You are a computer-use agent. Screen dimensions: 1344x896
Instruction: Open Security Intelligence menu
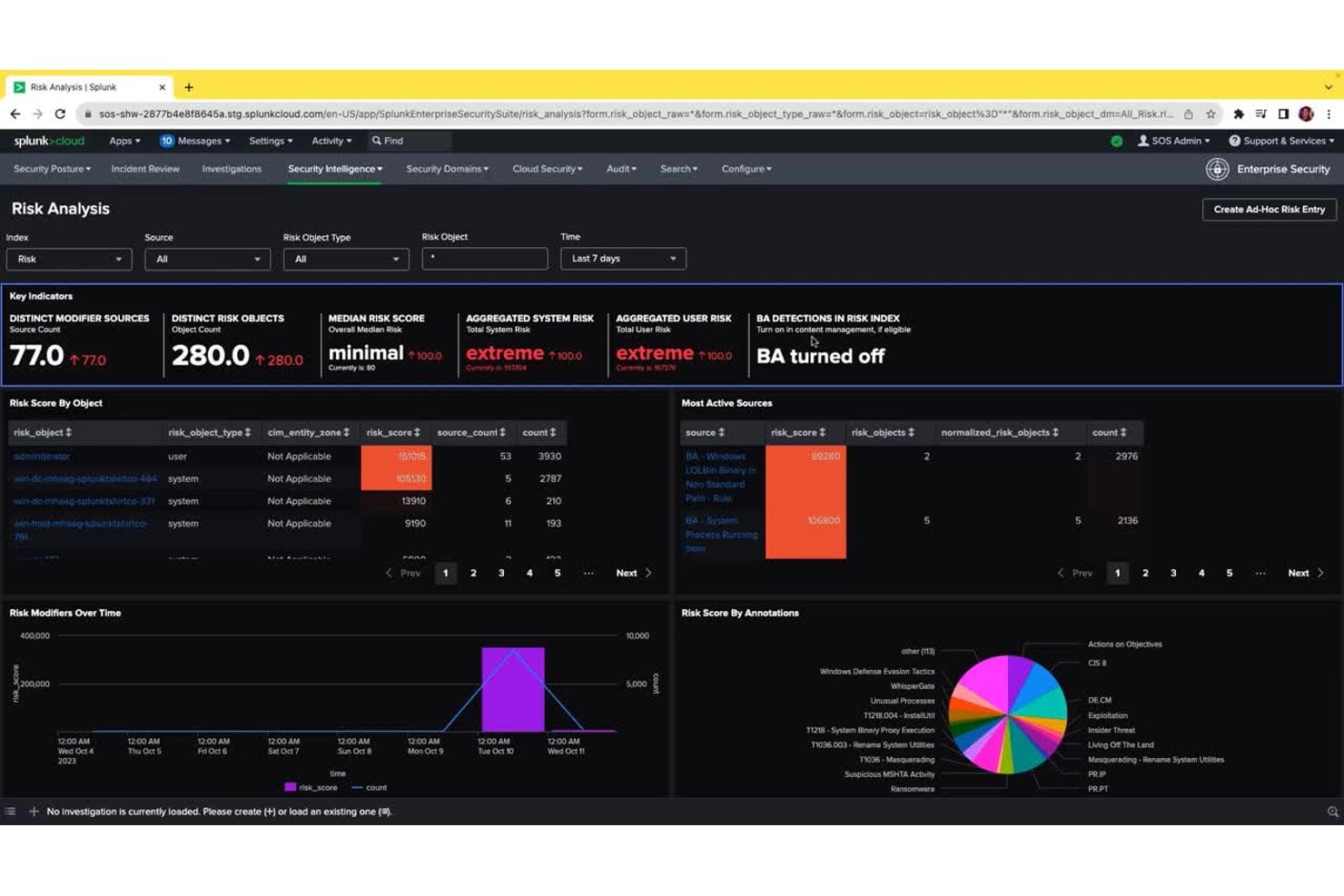(x=335, y=169)
